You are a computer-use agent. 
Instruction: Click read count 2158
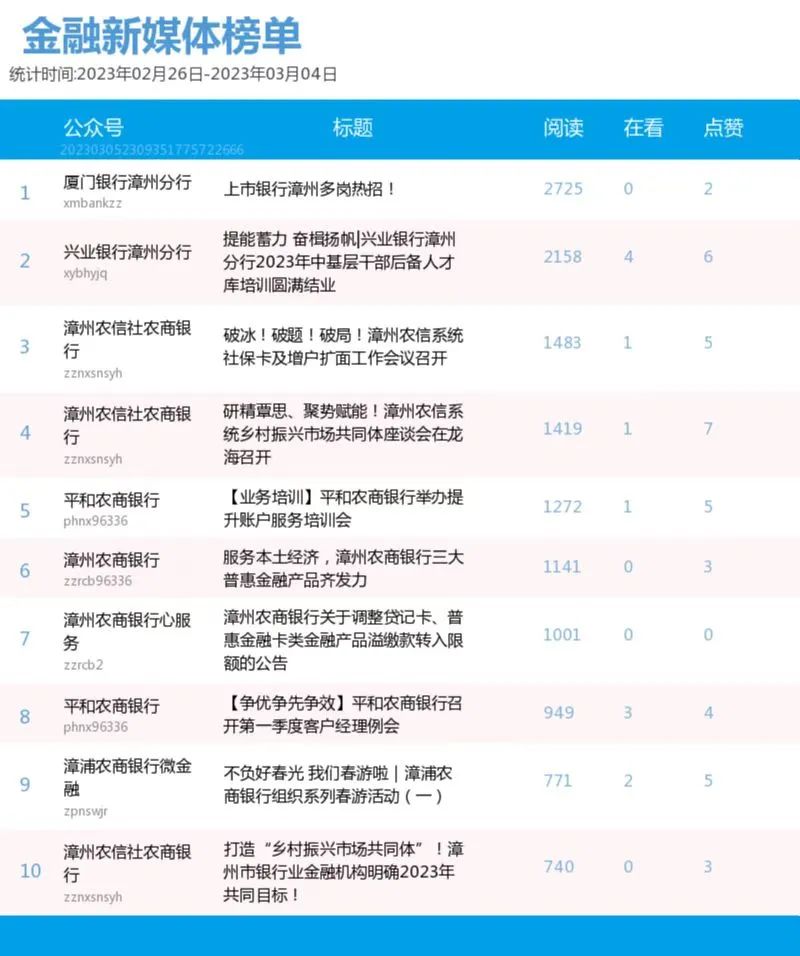(563, 257)
